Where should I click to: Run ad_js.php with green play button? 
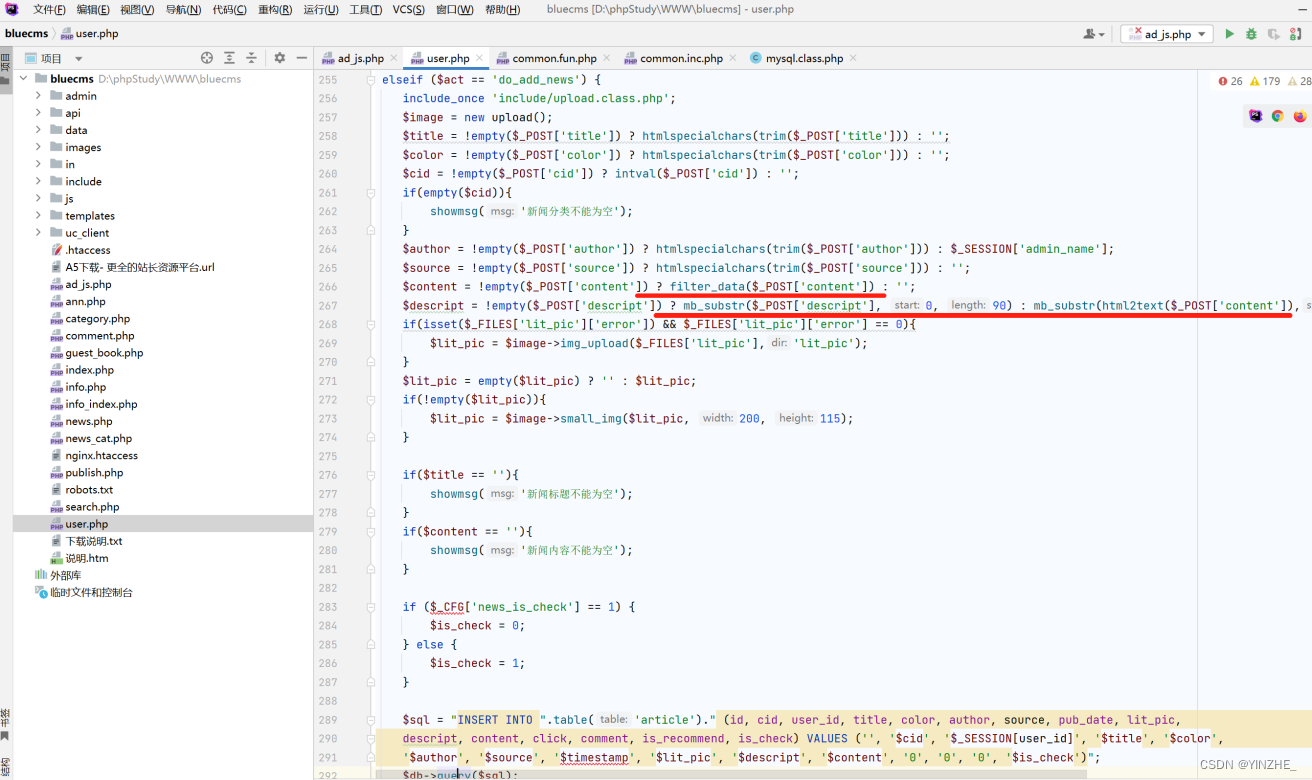[1230, 34]
